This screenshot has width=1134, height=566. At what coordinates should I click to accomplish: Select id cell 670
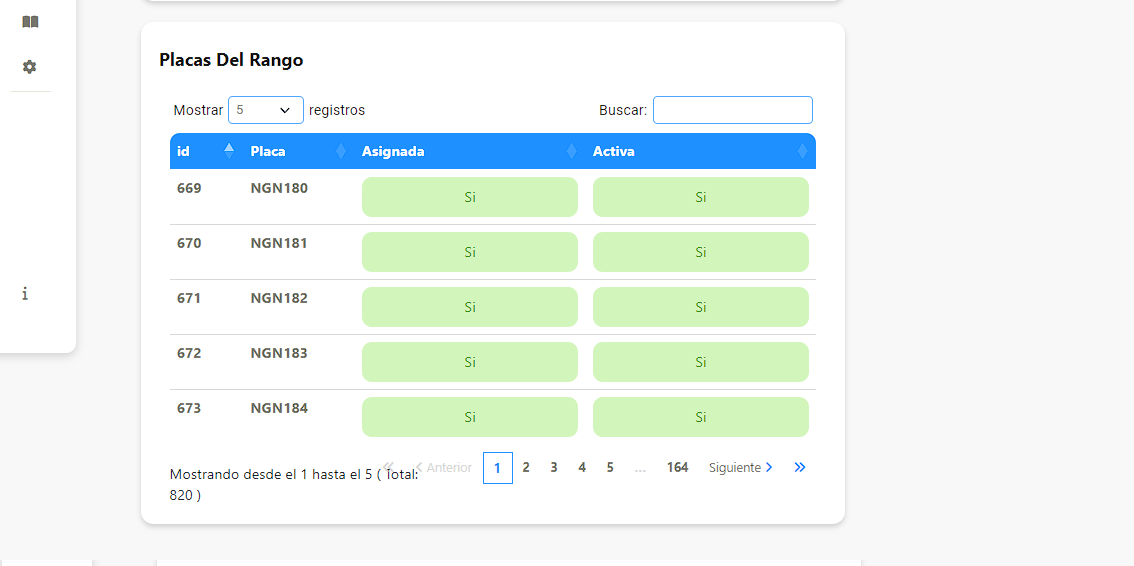click(x=189, y=243)
